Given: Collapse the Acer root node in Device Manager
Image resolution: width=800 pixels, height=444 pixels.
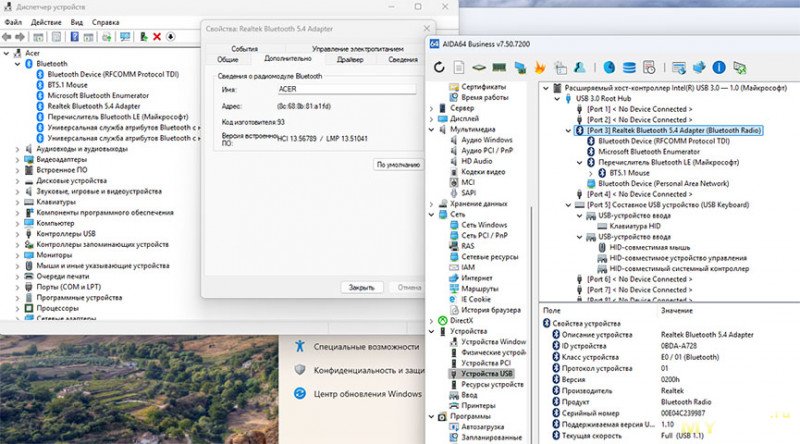Looking at the screenshot, I should [6, 53].
